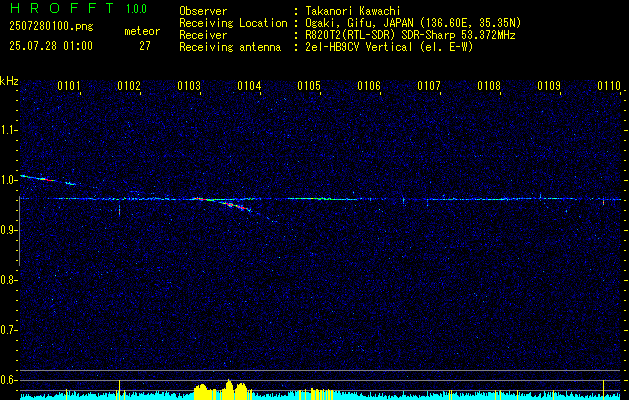
Task: Click time marker 0102
Action: click(129, 86)
